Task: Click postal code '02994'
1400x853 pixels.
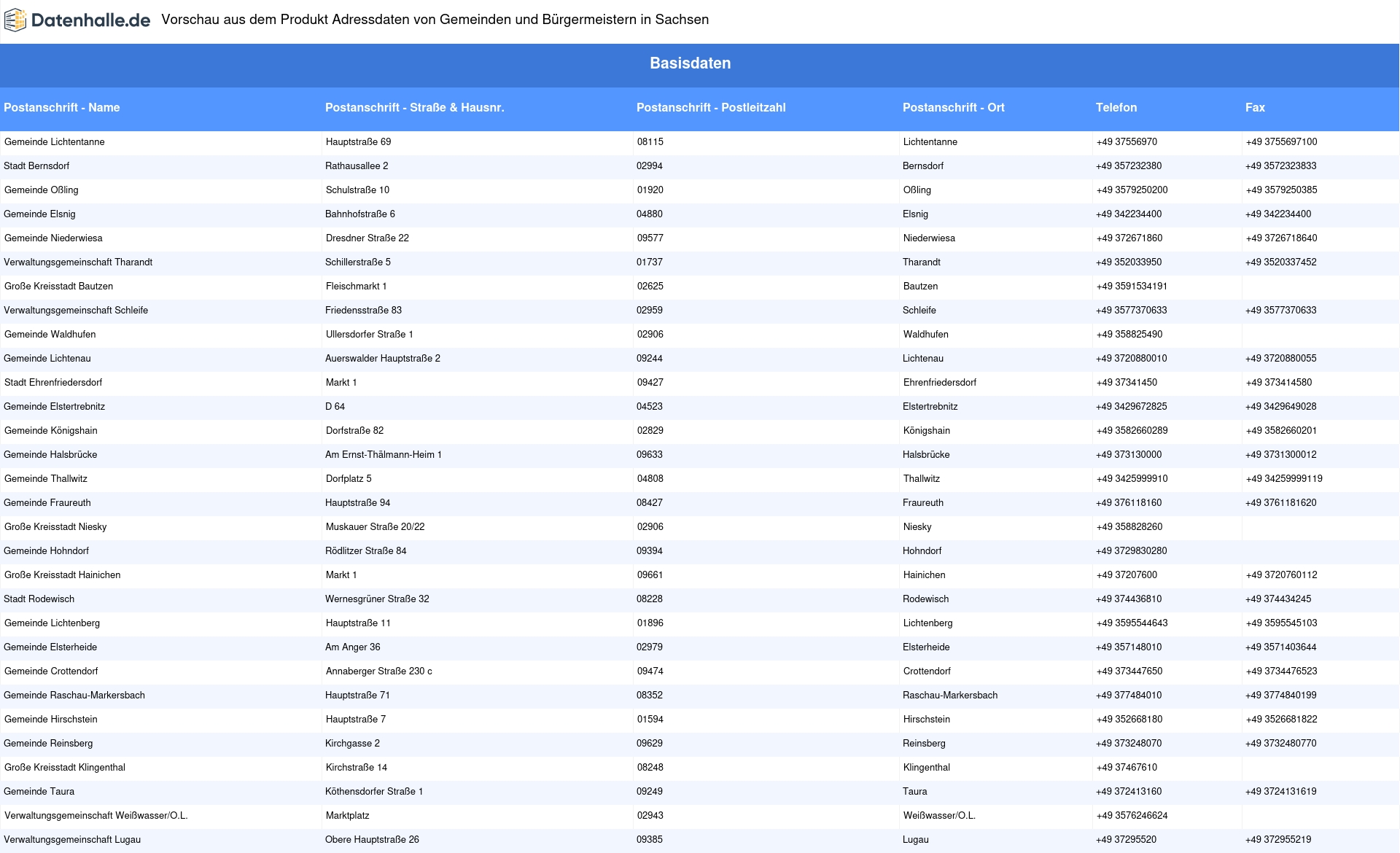Action: pyautogui.click(x=650, y=166)
